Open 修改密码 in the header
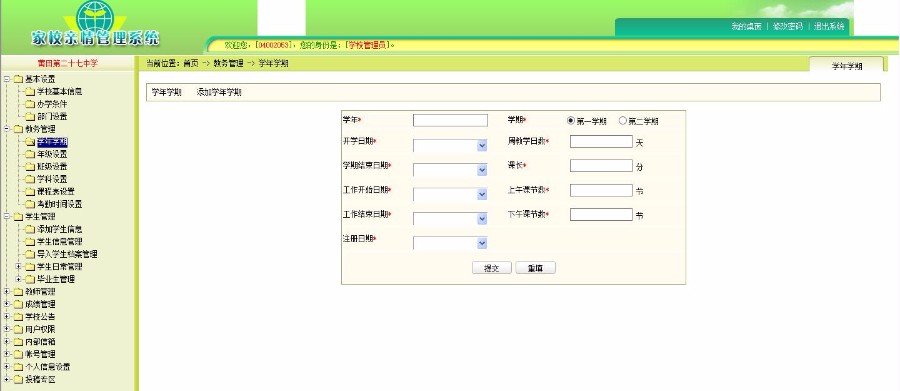Image resolution: width=900 pixels, height=391 pixels. pos(788,26)
